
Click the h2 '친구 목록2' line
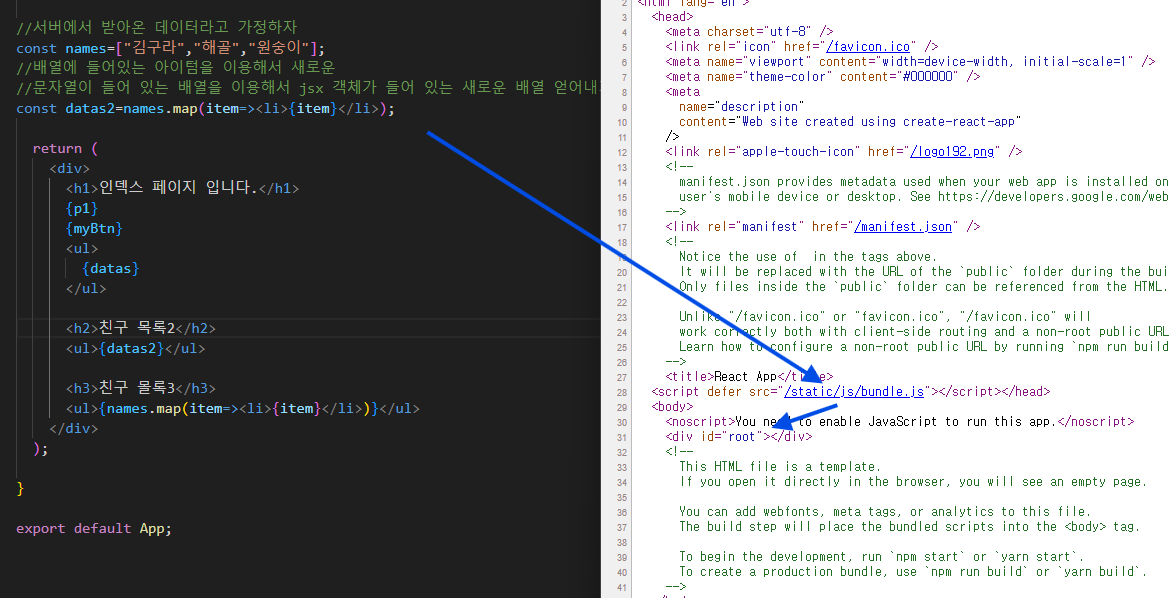click(x=141, y=328)
